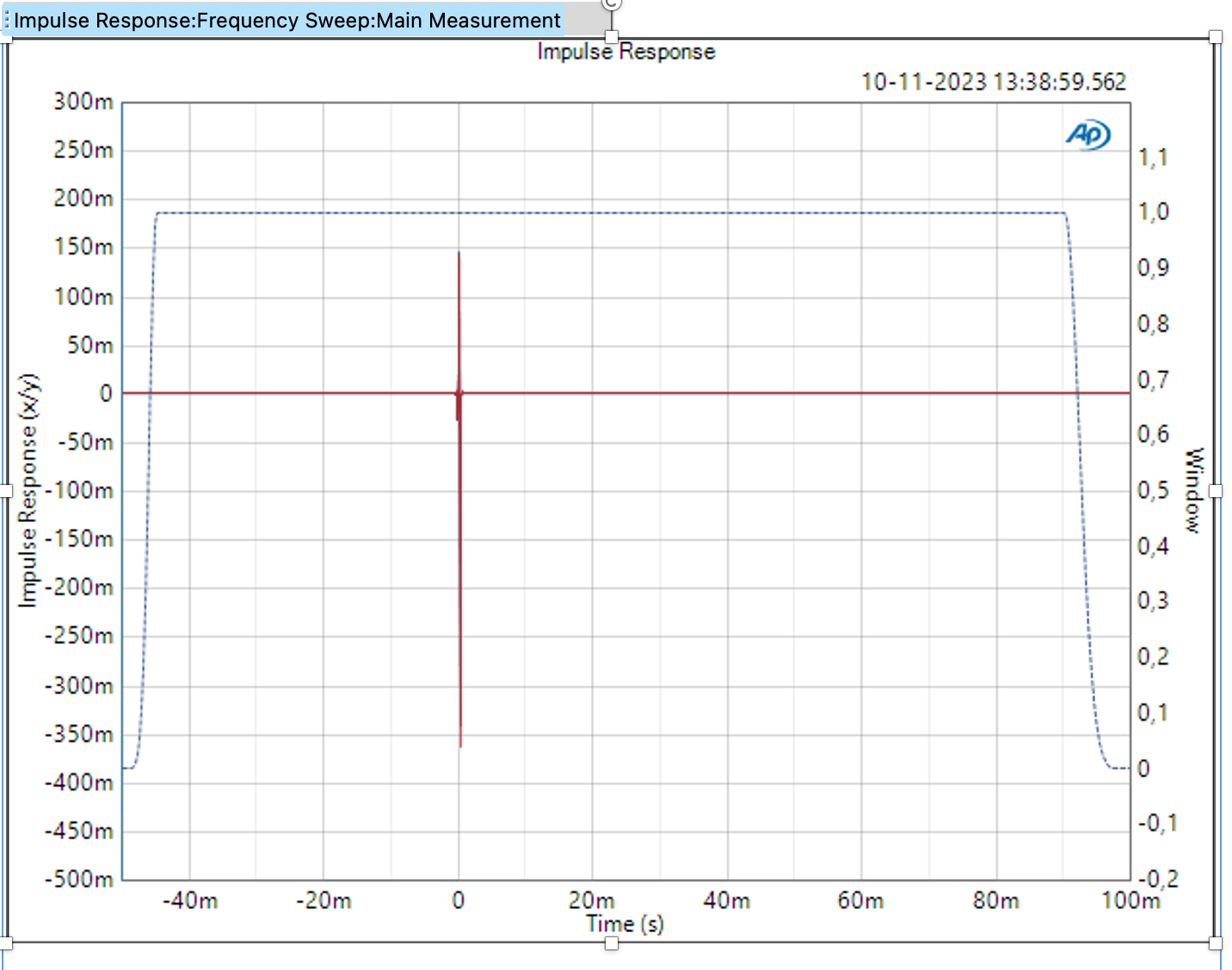Click the red impulse spike at time zero
Image resolution: width=1232 pixels, height=970 pixels.
point(459,499)
